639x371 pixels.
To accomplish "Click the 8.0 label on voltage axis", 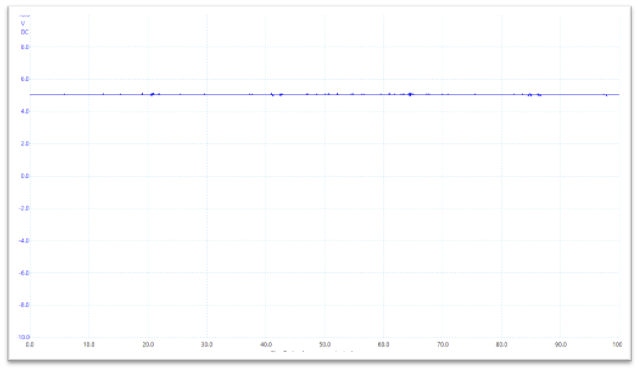I will [x=25, y=47].
